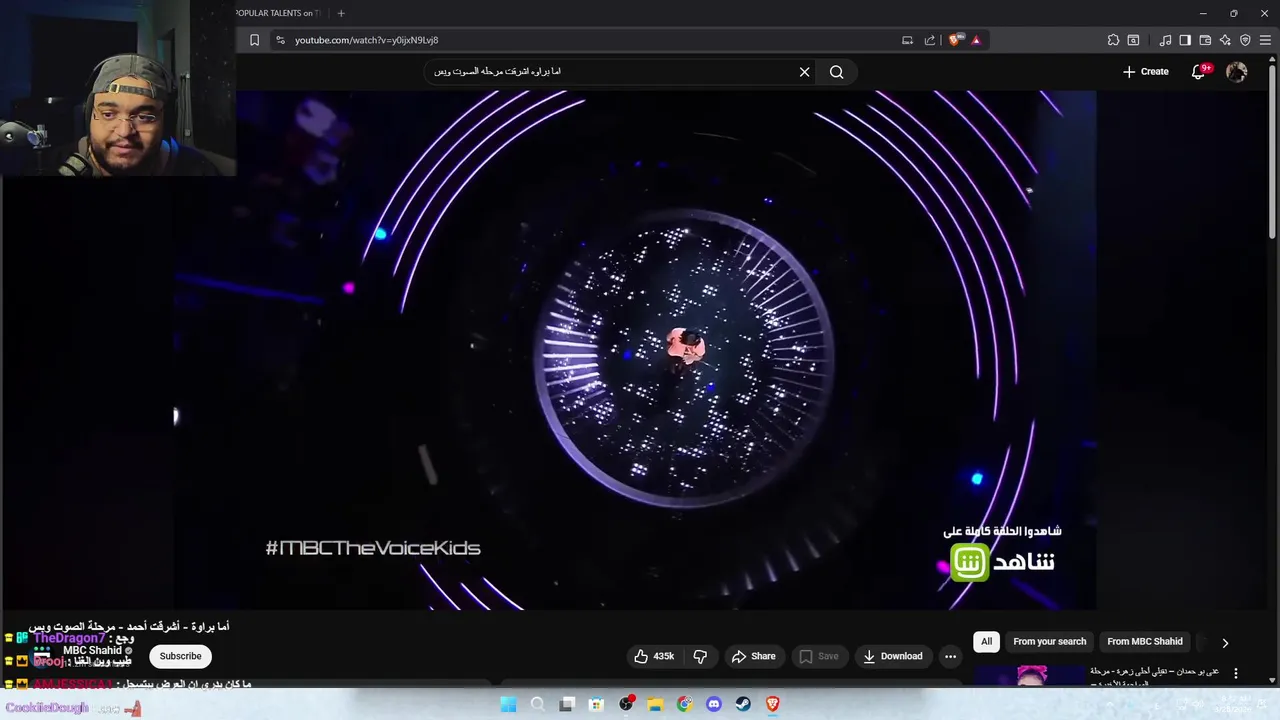Open Steam from the taskbar

pyautogui.click(x=743, y=704)
